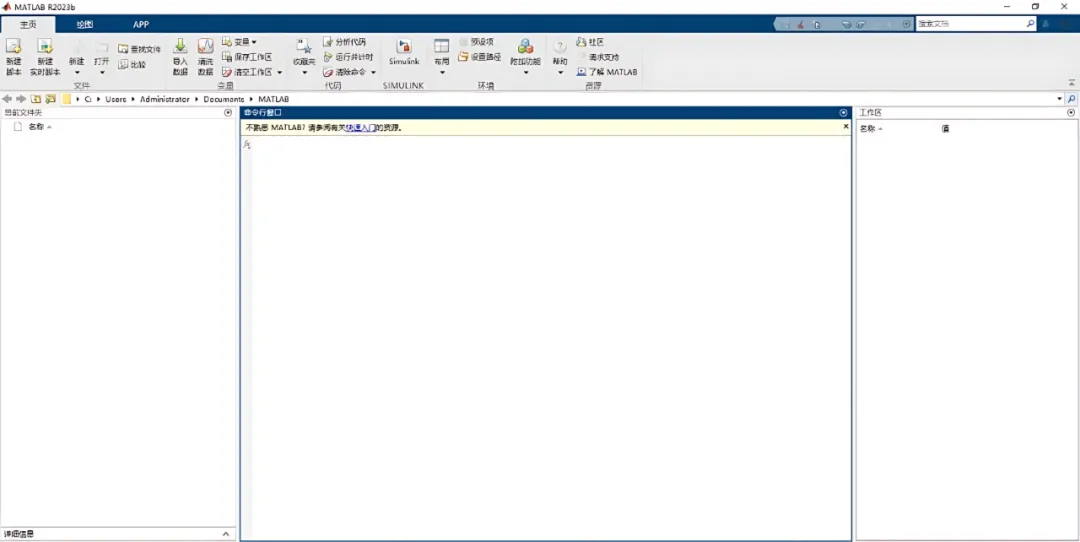Viewport: 1080px width, 542px height.
Task: Sort by 名称 column in workspace panel
Action: click(868, 129)
